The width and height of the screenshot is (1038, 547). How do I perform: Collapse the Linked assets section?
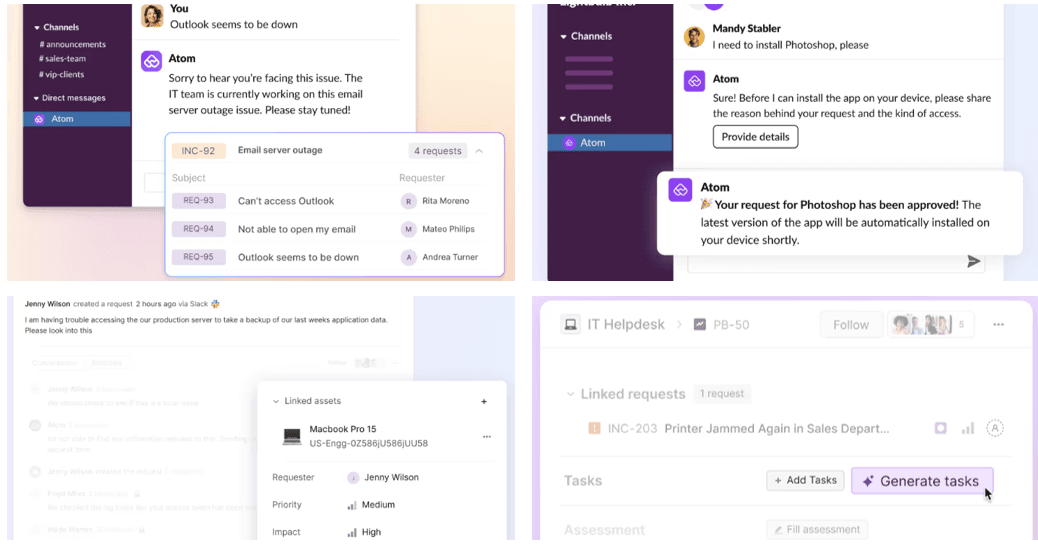276,401
